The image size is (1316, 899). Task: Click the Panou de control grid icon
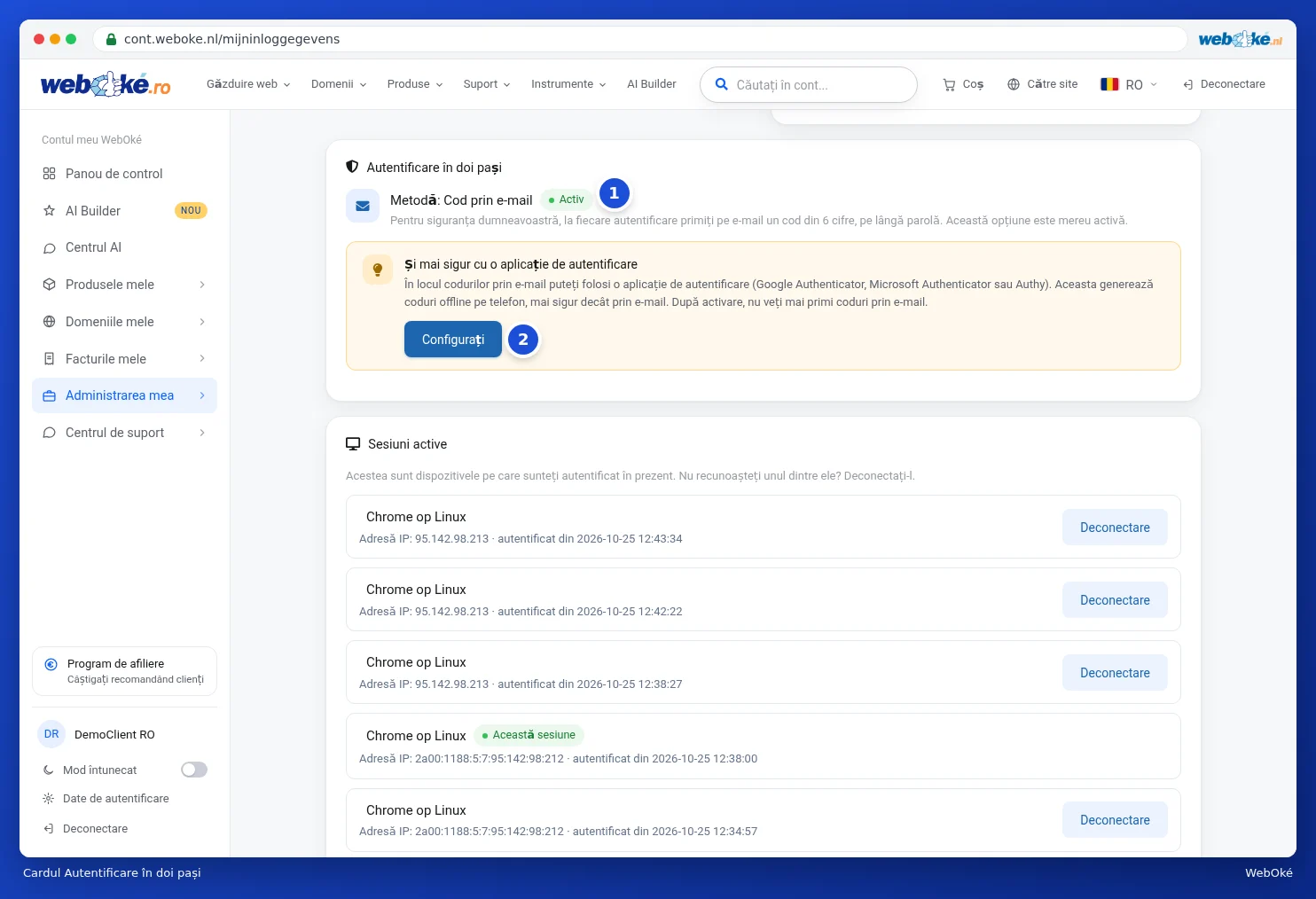50,174
